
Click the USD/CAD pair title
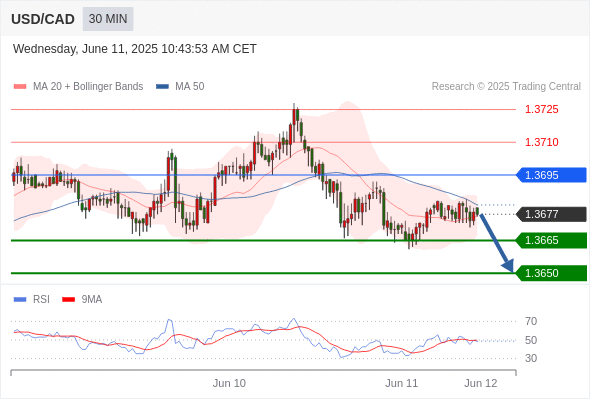[x=43, y=19]
